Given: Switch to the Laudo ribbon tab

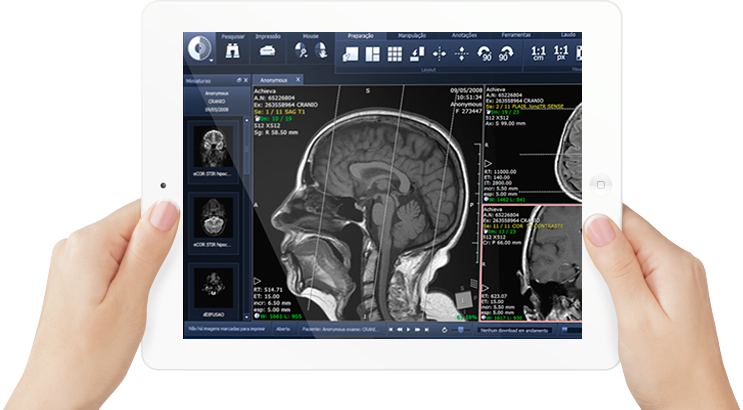Looking at the screenshot, I should [568, 35].
